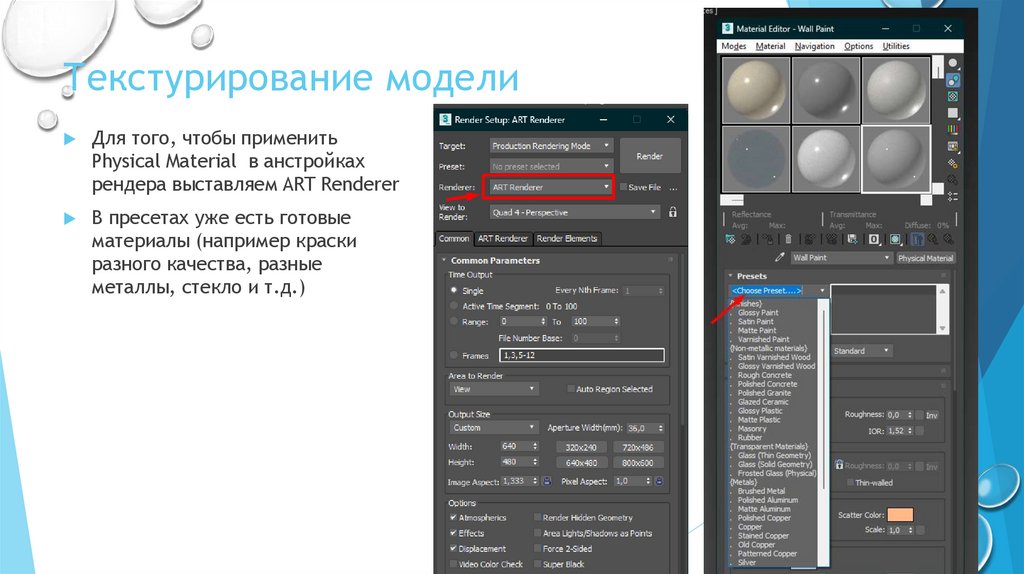Screen dimensions: 1024x574
Task: Toggle Show Shaded Material in Viewport icon
Action: [x=895, y=239]
